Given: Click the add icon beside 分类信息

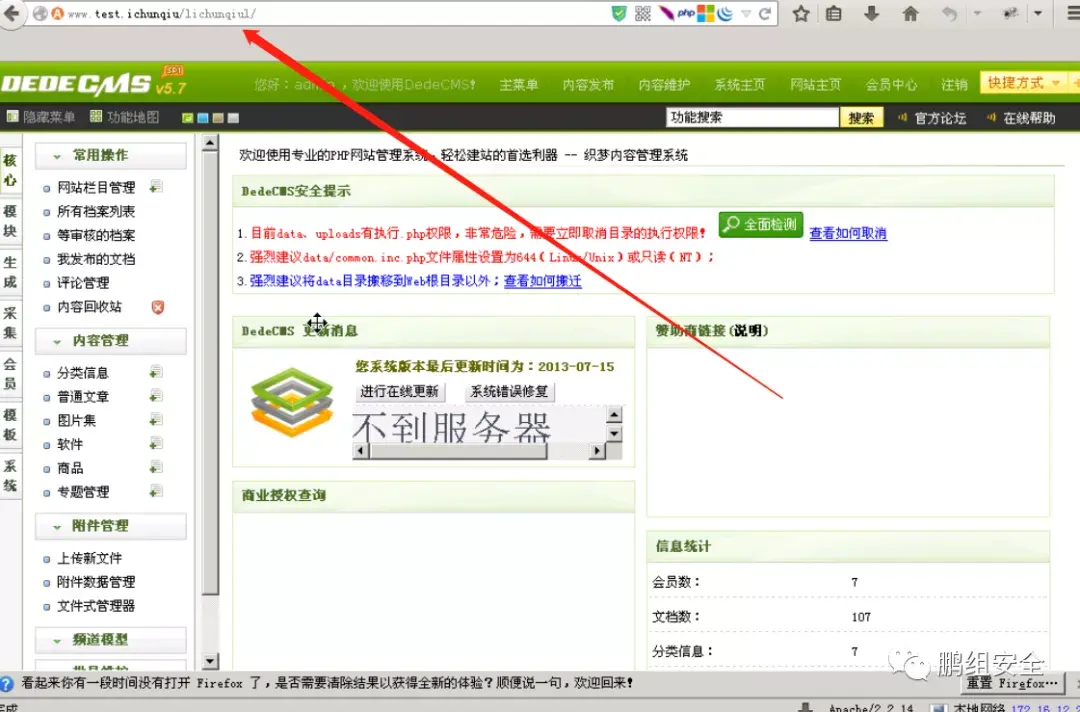Looking at the screenshot, I should pyautogui.click(x=156, y=372).
